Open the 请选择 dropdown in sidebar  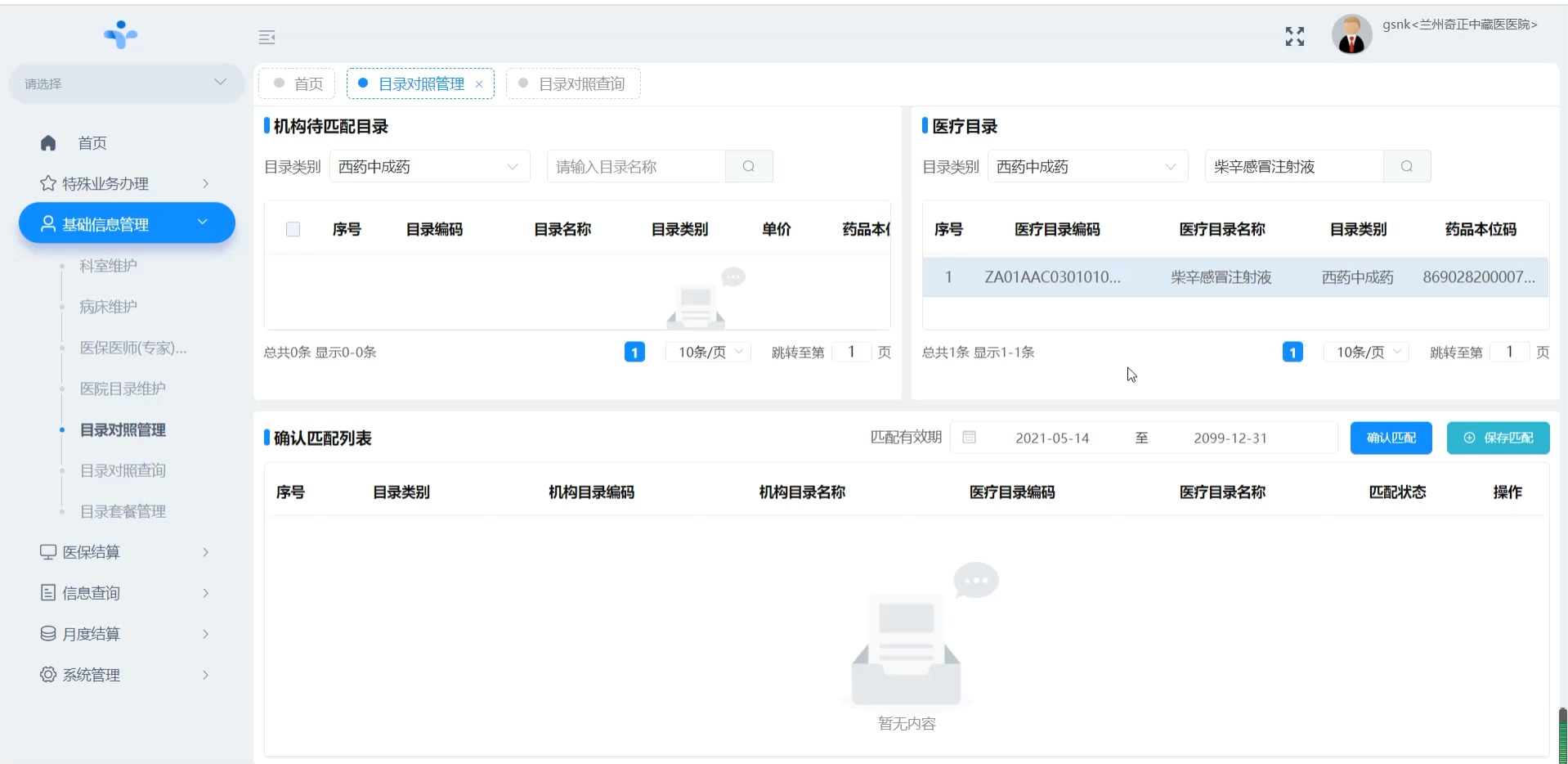[x=126, y=83]
